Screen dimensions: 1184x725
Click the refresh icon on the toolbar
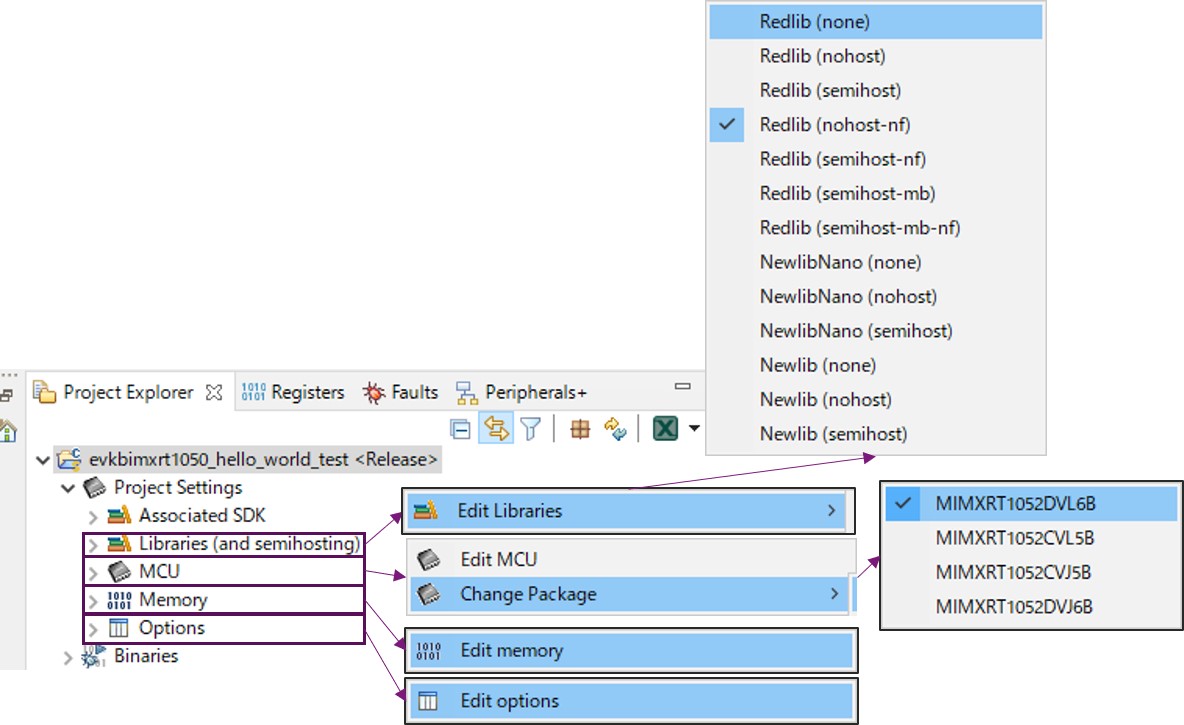point(616,428)
